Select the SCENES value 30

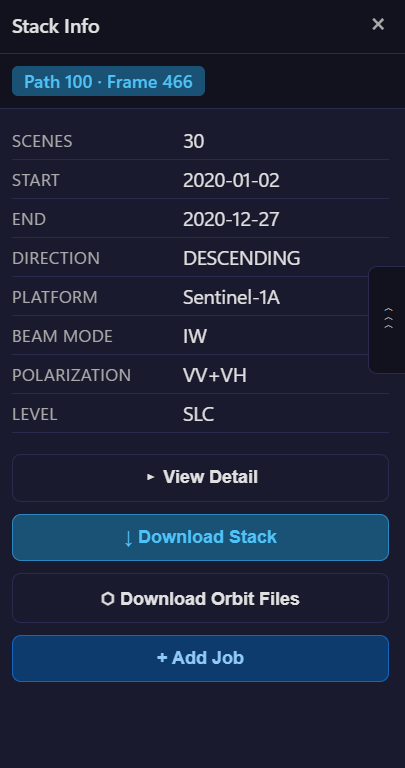[193, 141]
